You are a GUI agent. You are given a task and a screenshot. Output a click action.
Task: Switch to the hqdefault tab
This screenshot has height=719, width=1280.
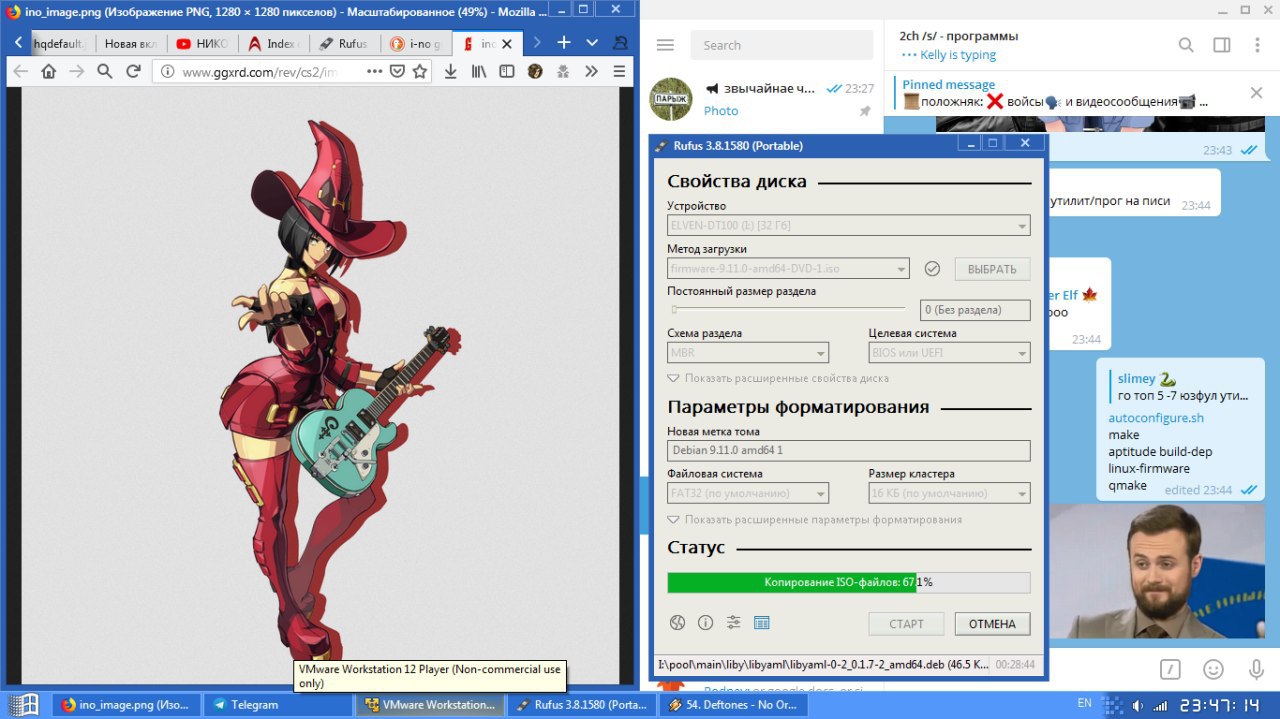point(61,43)
